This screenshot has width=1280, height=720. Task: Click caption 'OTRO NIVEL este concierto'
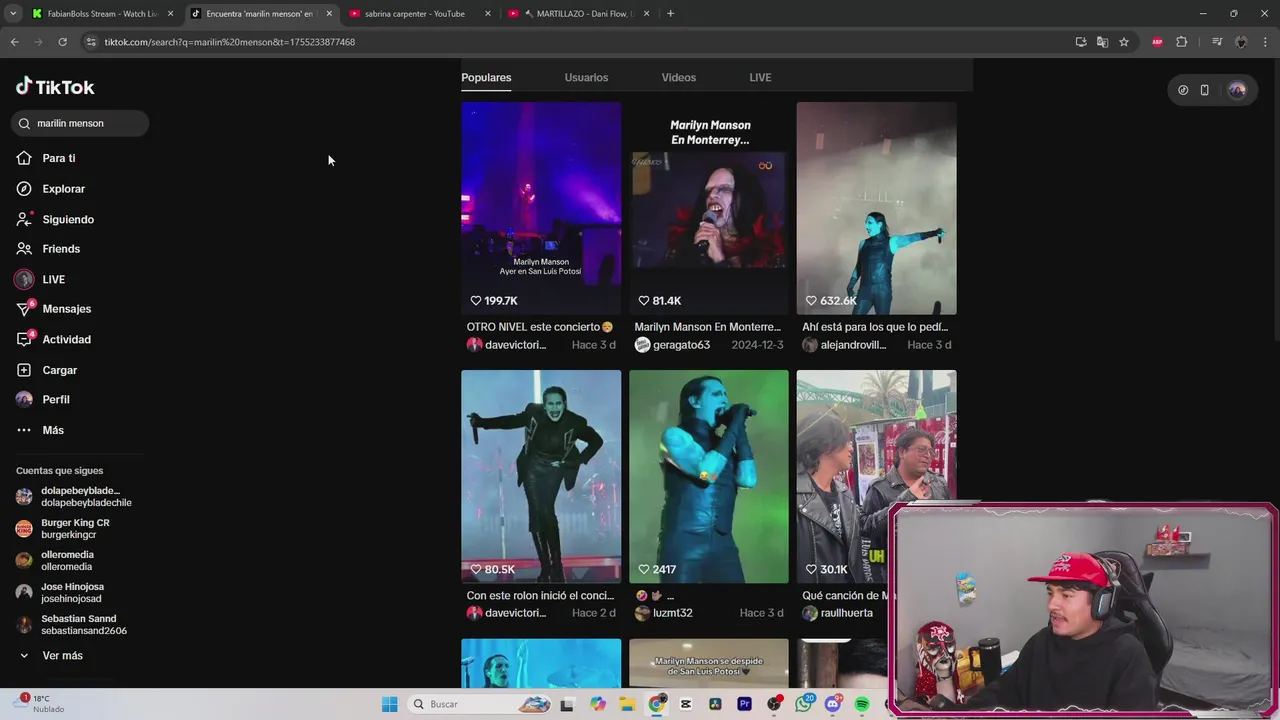coord(540,327)
